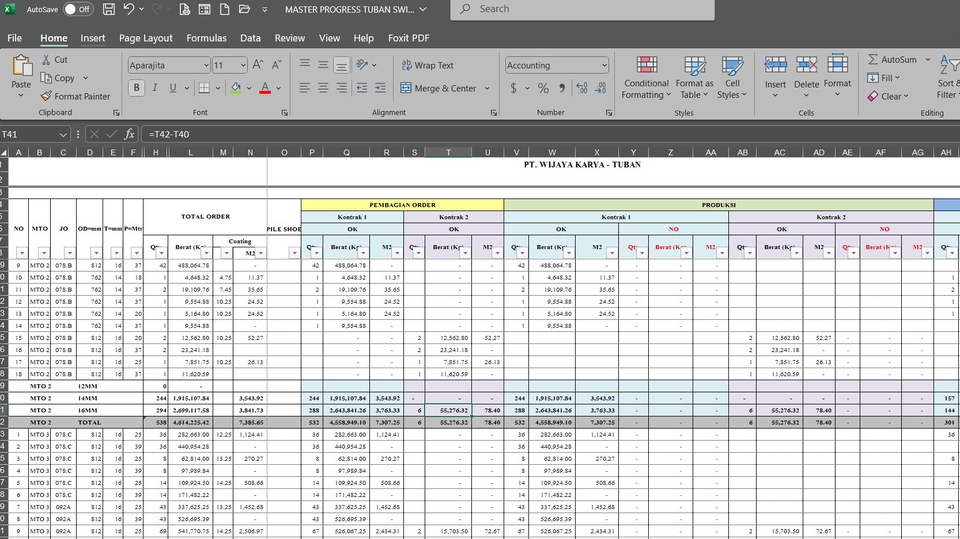Open the Foxit PDF tab
Image resolution: width=960 pixels, height=539 pixels.
point(408,38)
